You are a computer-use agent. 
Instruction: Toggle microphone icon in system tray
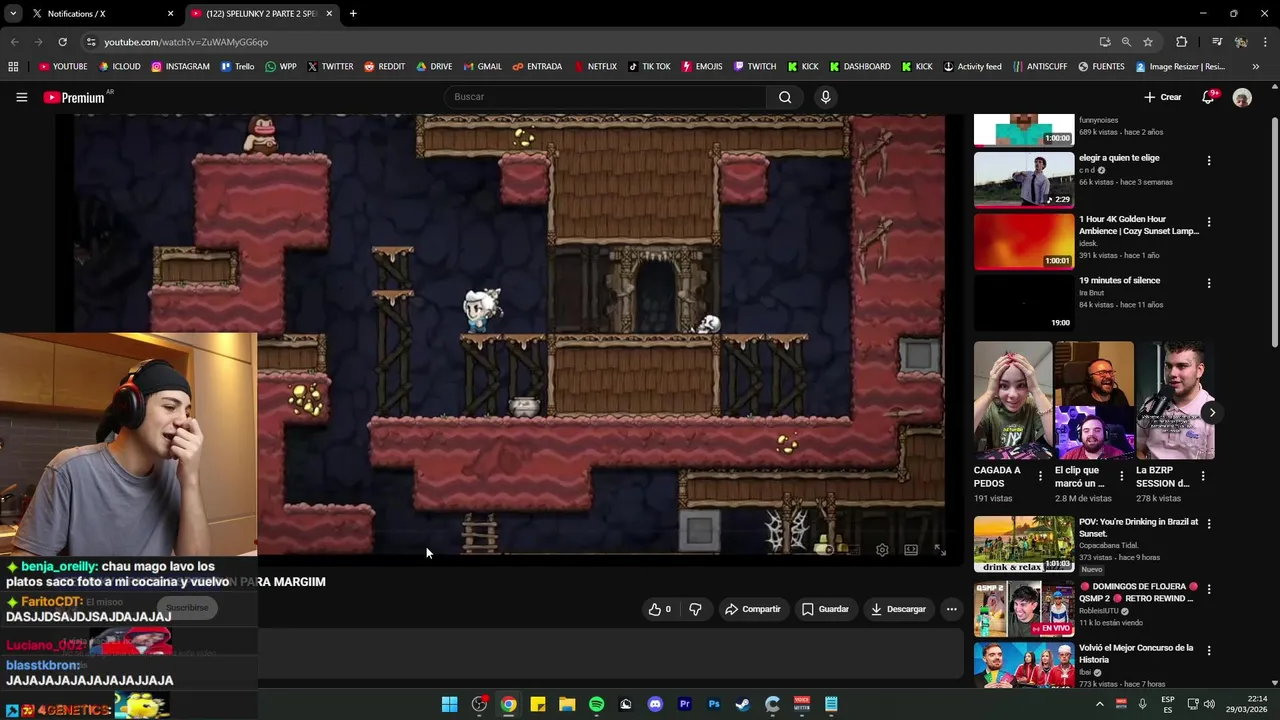click(x=1142, y=704)
